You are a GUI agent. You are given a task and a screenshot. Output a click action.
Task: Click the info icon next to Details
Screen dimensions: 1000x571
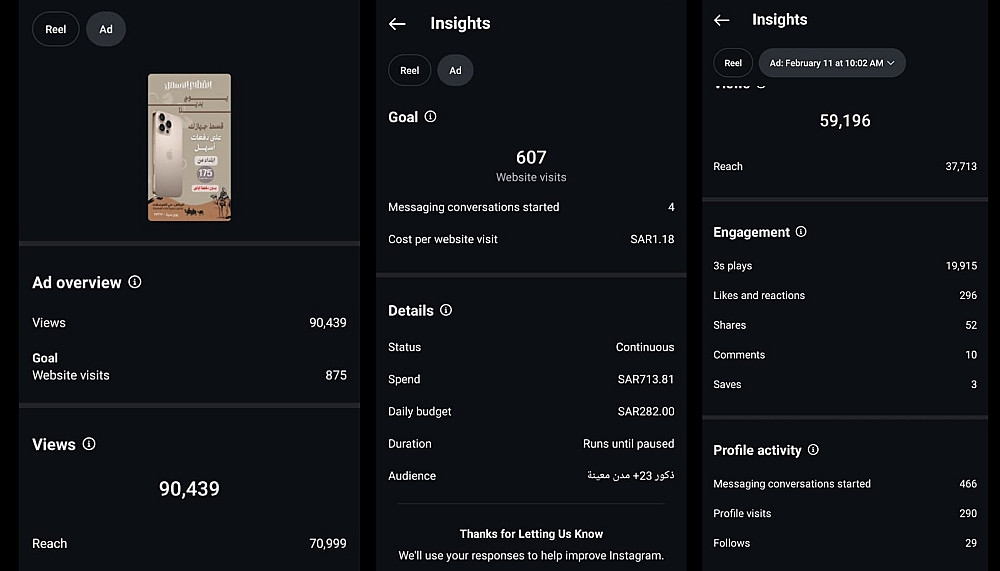tap(446, 310)
